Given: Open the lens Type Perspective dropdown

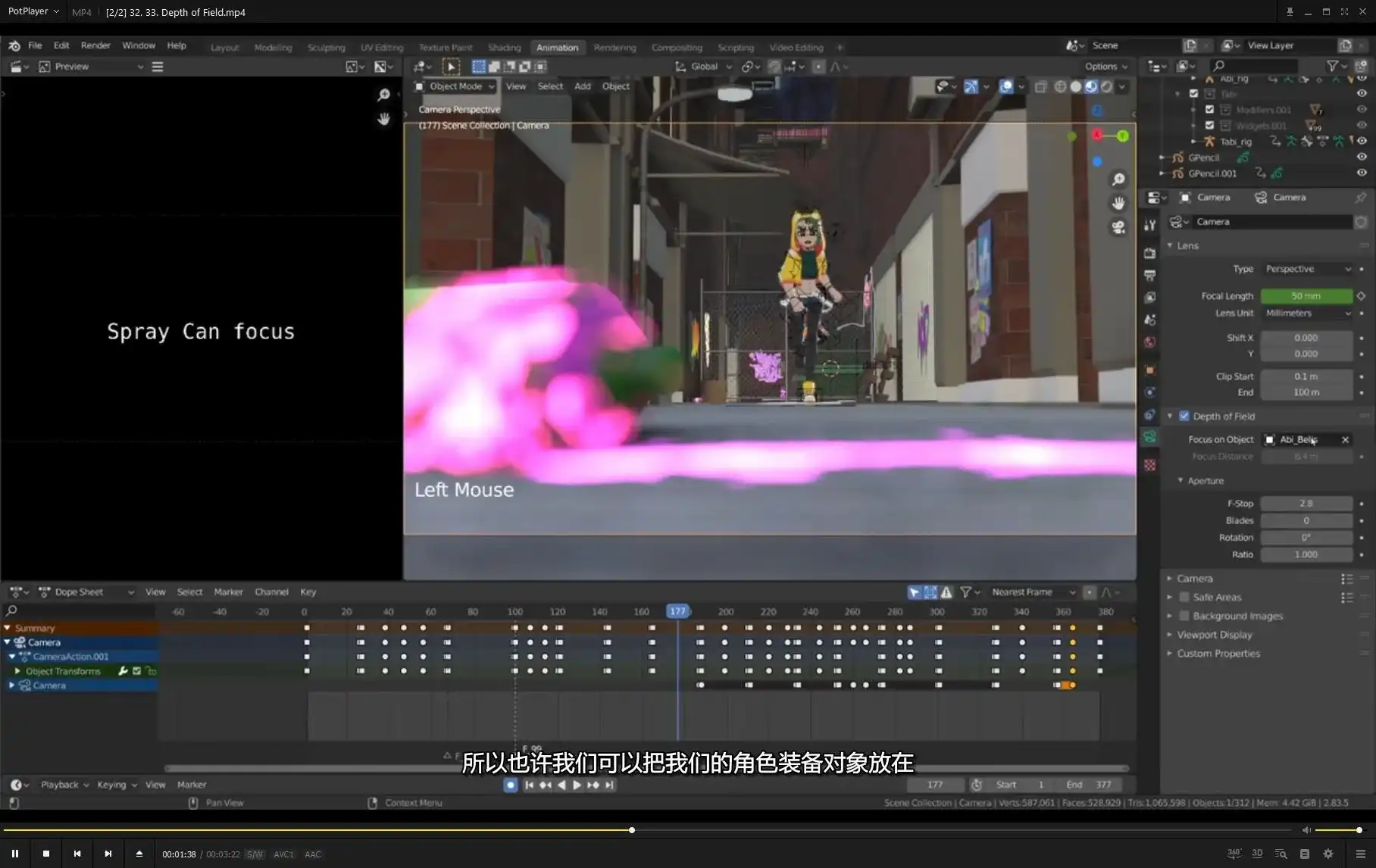Looking at the screenshot, I should (x=1307, y=269).
